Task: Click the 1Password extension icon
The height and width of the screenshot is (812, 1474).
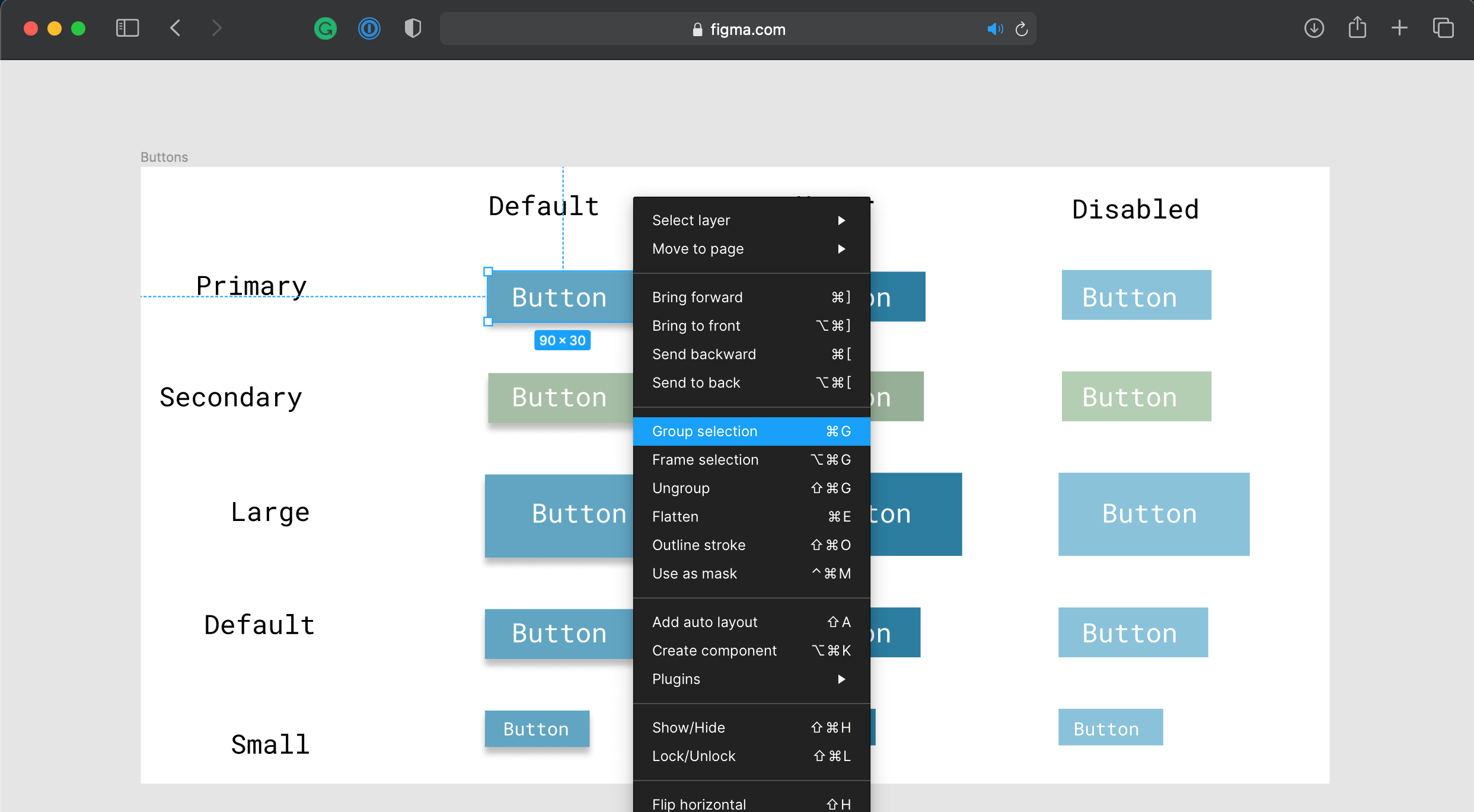Action: tap(369, 28)
